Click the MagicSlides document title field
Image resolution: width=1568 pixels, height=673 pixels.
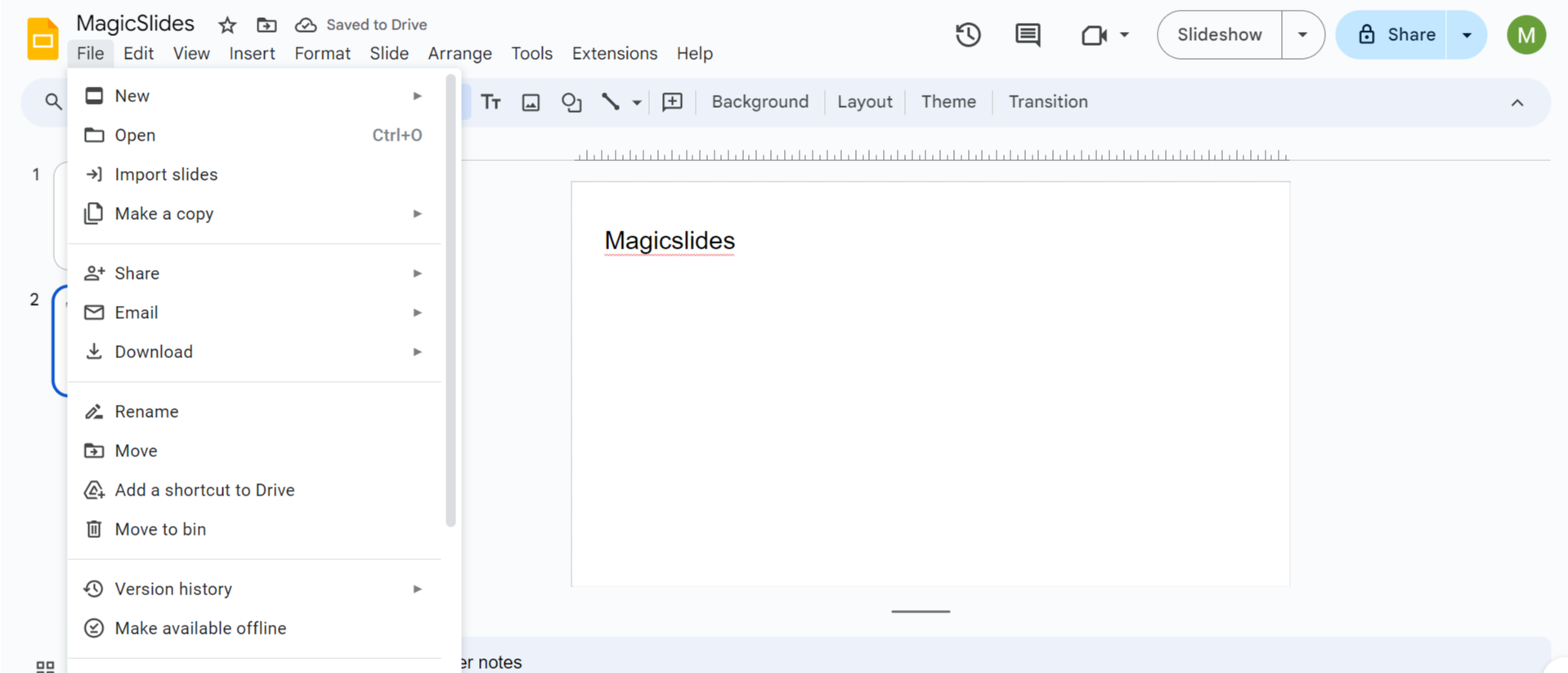point(135,24)
